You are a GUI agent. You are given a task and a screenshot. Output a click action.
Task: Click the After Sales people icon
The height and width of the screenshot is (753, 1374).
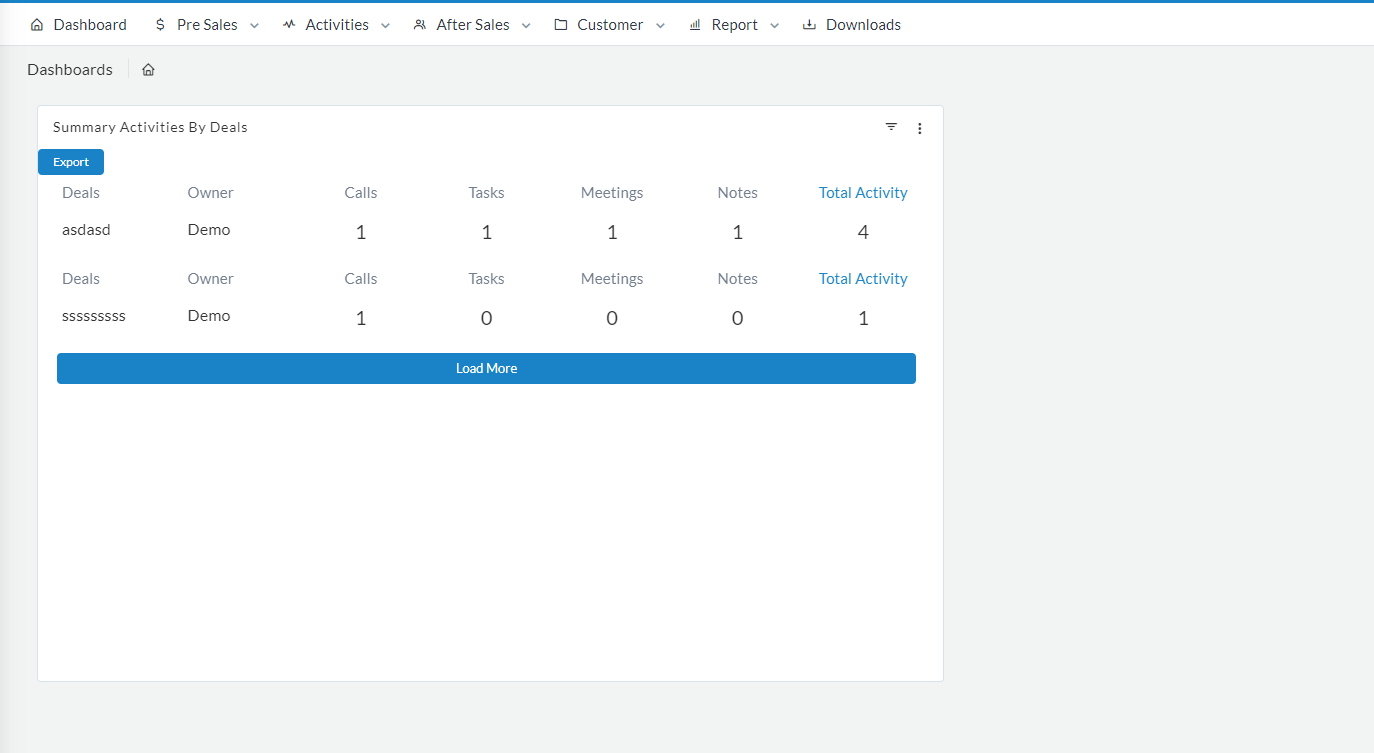[x=420, y=25]
